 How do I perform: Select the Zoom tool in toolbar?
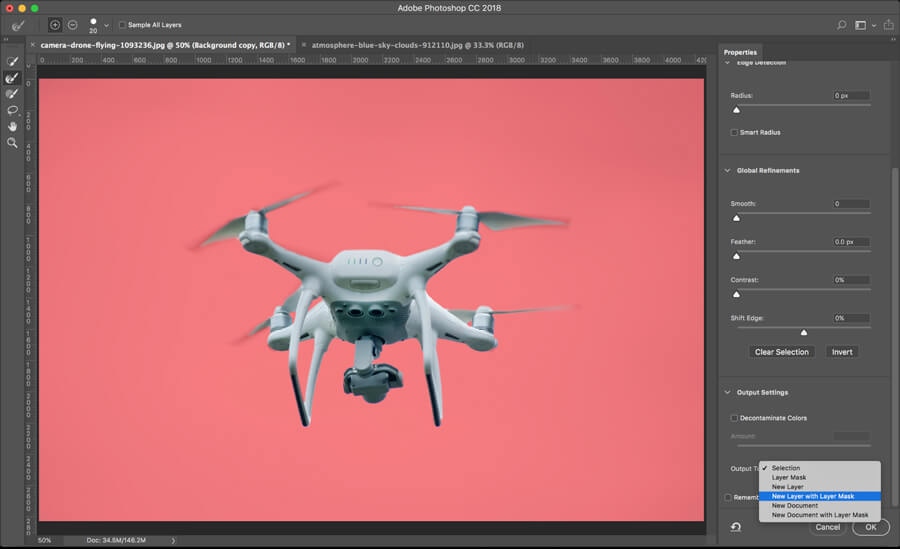[x=13, y=143]
